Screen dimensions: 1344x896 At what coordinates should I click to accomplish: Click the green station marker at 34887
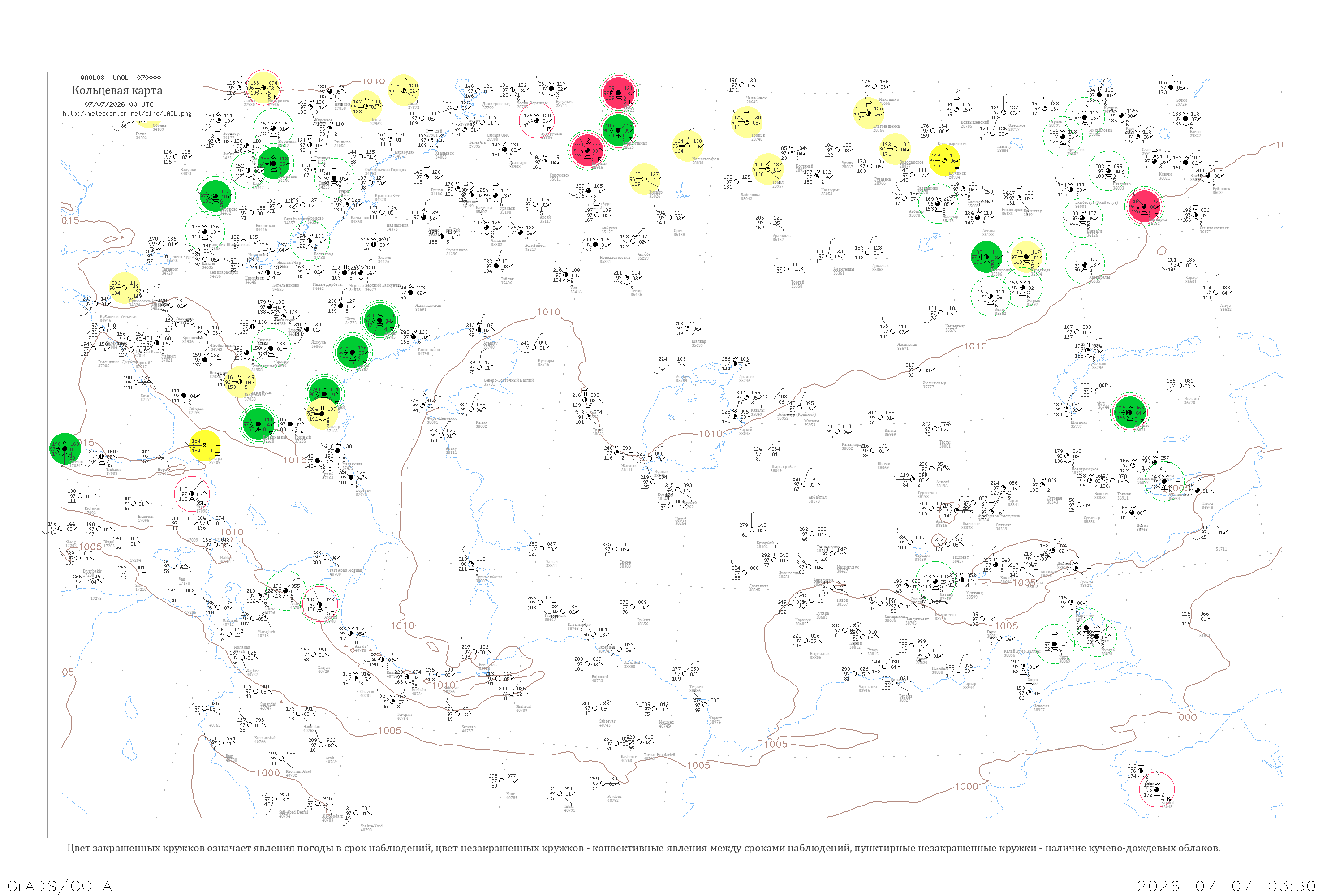tap(353, 352)
